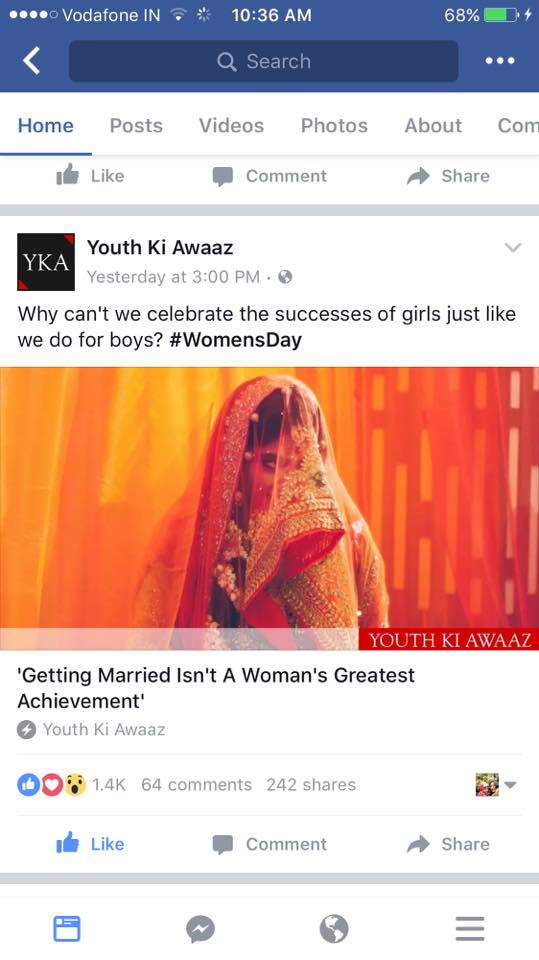View the 64 comments

coord(196,785)
